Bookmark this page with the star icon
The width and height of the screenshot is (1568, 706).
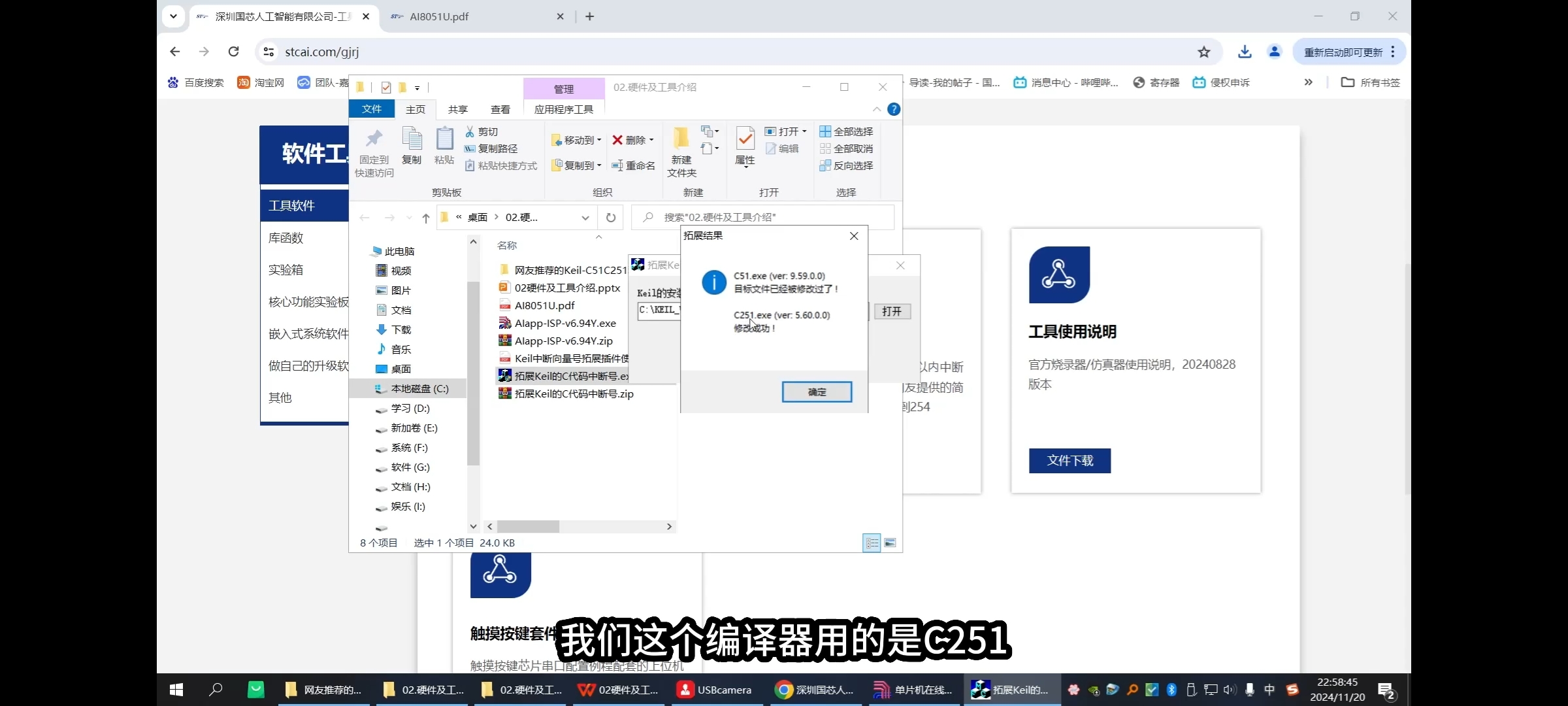(1204, 52)
